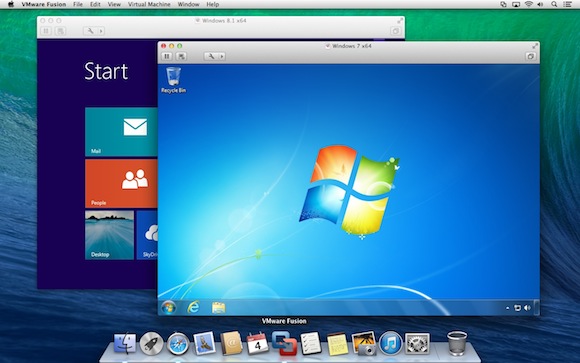This screenshot has width=580, height=363.
Task: Open the VMware Fusion menu
Action: click(44, 4)
